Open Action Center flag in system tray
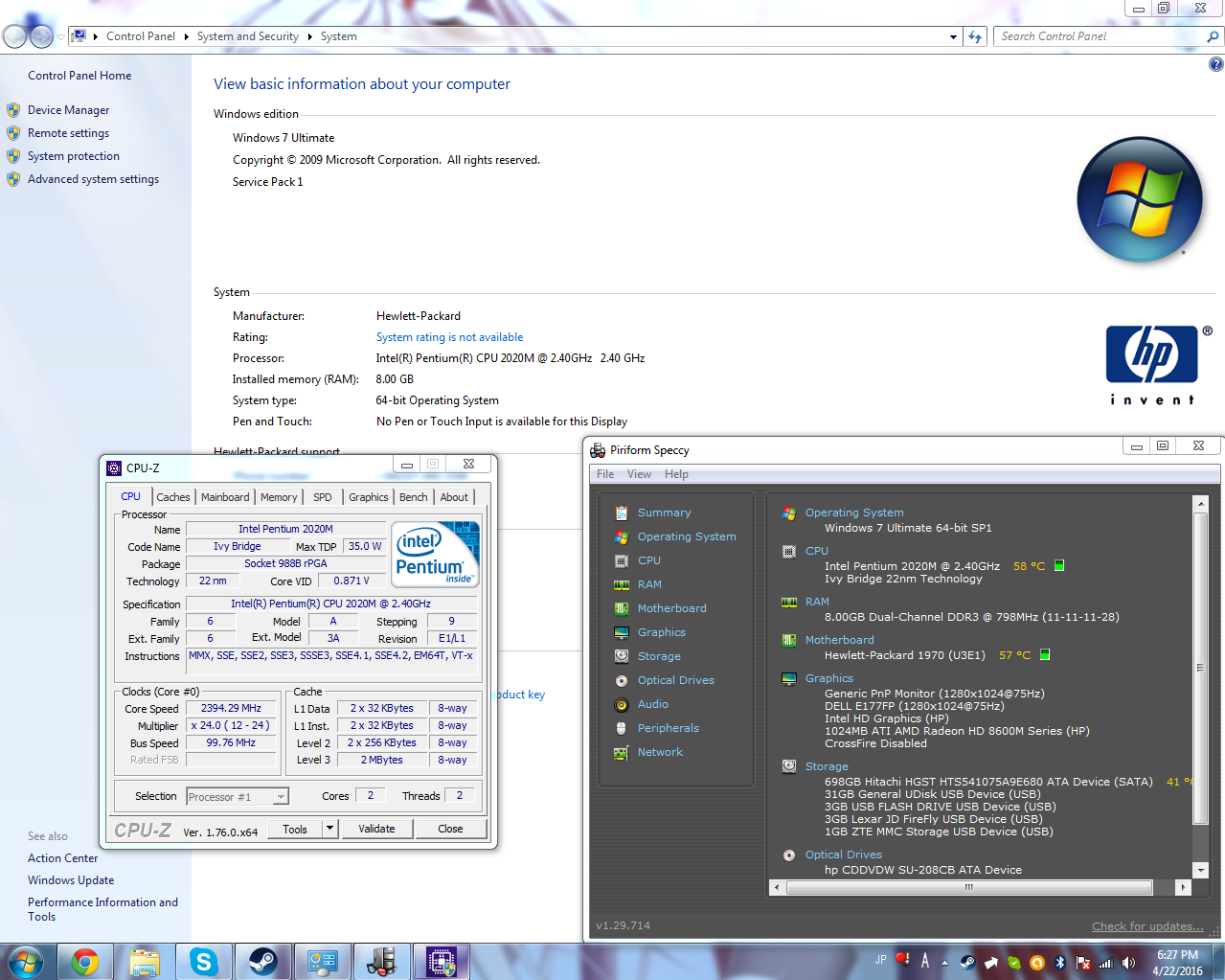The image size is (1225, 980). (1083, 963)
